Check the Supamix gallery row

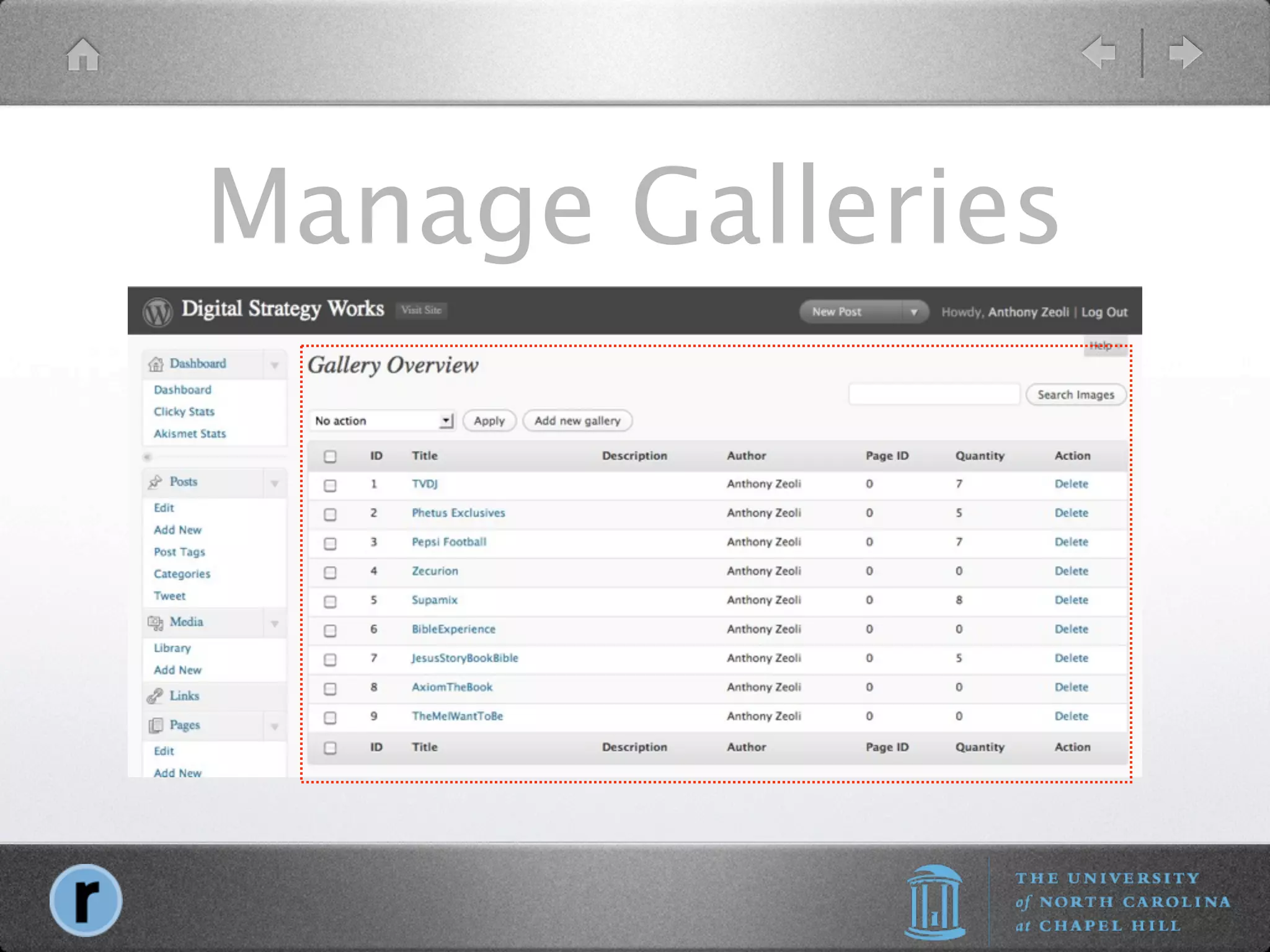coord(330,602)
